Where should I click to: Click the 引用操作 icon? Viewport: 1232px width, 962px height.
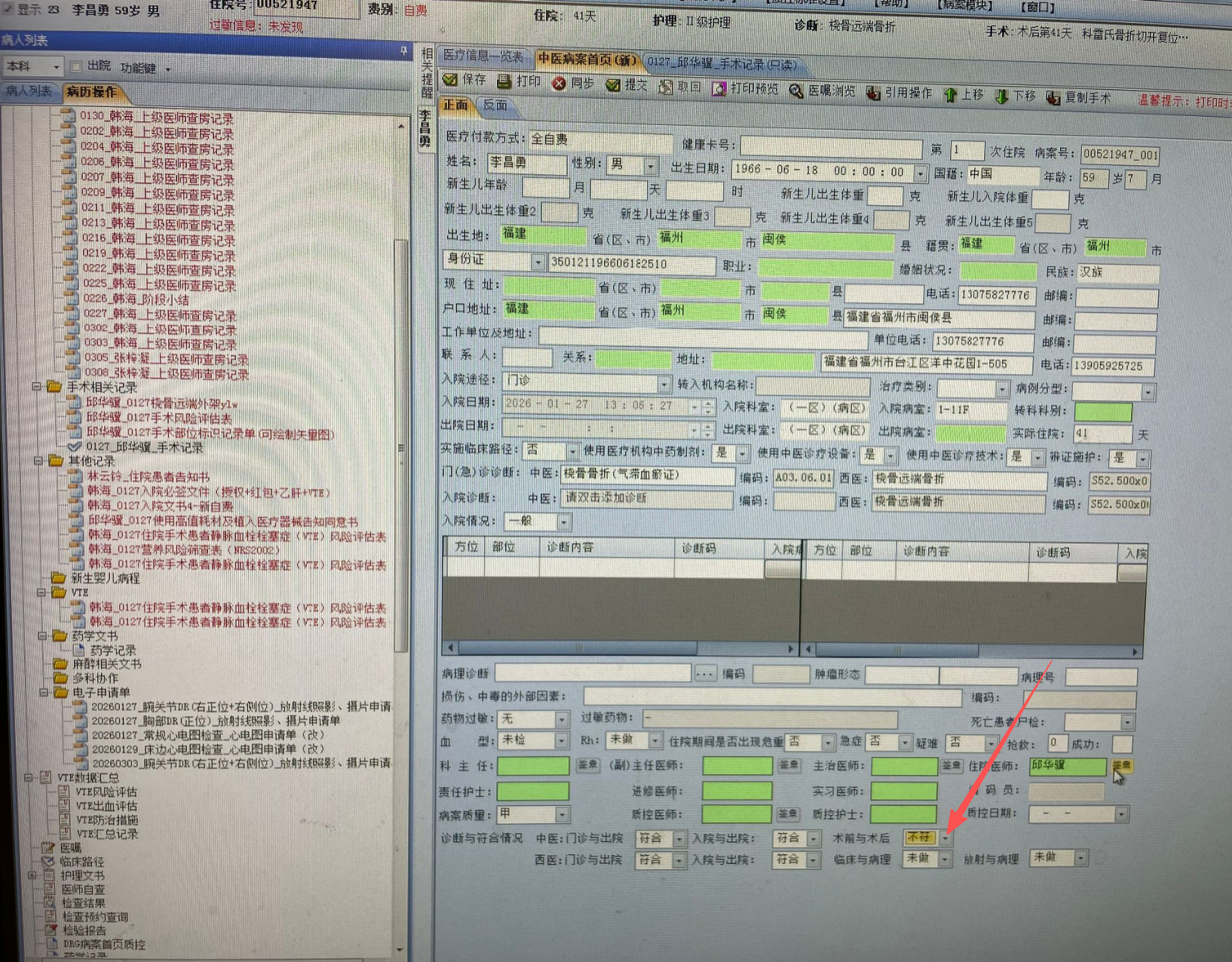click(873, 93)
